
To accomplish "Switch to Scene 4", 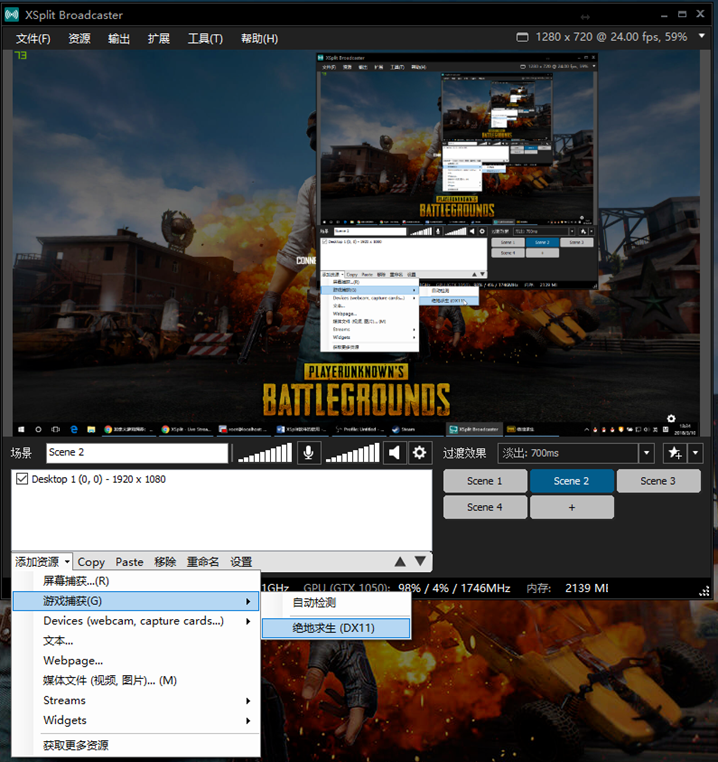I will 485,507.
